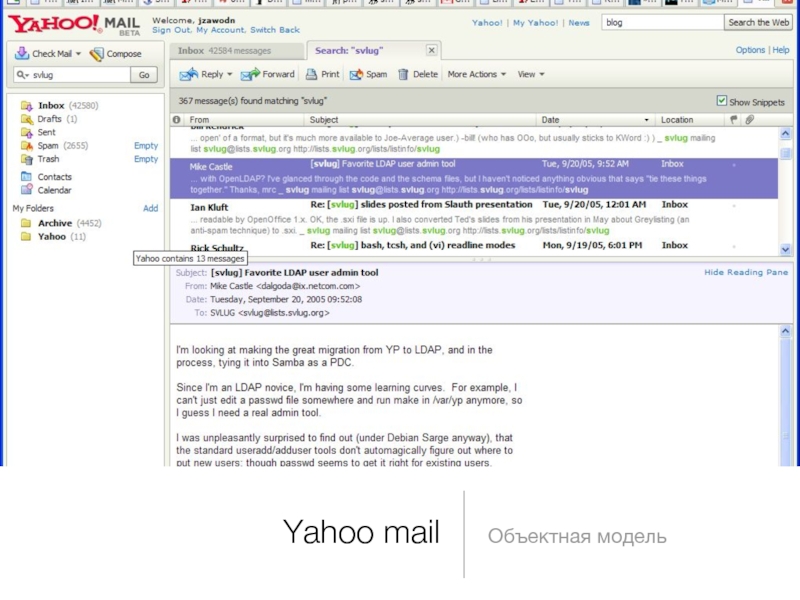Mark message as Spam
800x600 pixels.
pyautogui.click(x=368, y=74)
